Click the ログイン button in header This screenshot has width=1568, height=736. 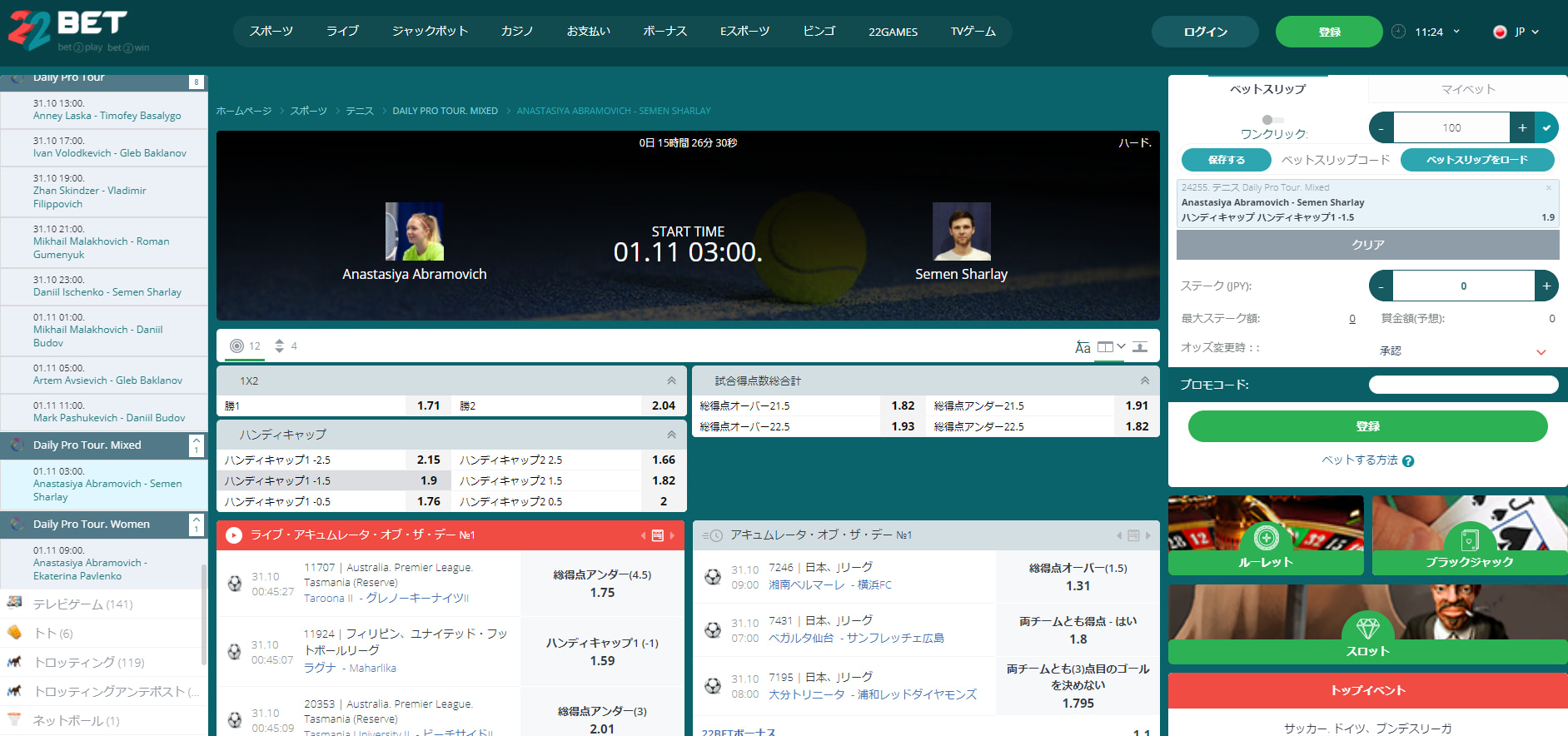click(x=1206, y=32)
